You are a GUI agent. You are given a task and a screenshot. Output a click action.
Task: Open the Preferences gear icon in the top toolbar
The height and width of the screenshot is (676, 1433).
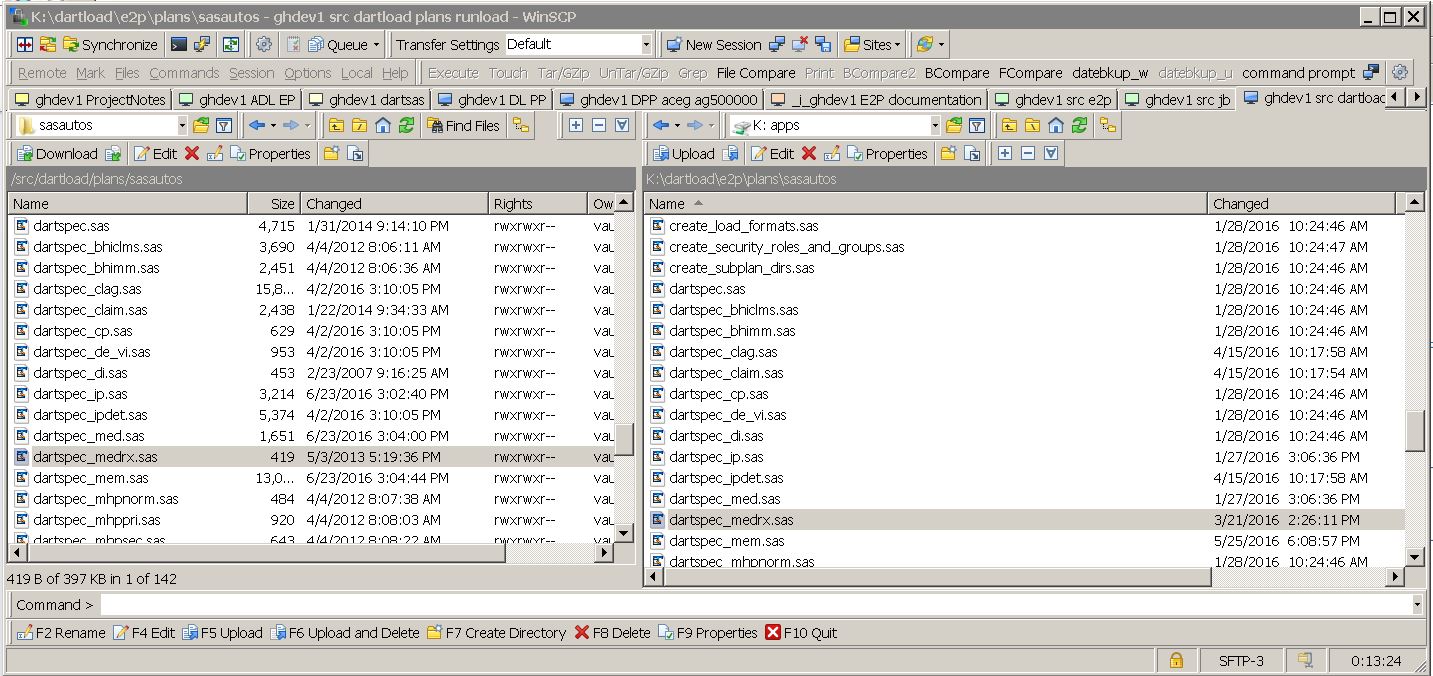264,45
